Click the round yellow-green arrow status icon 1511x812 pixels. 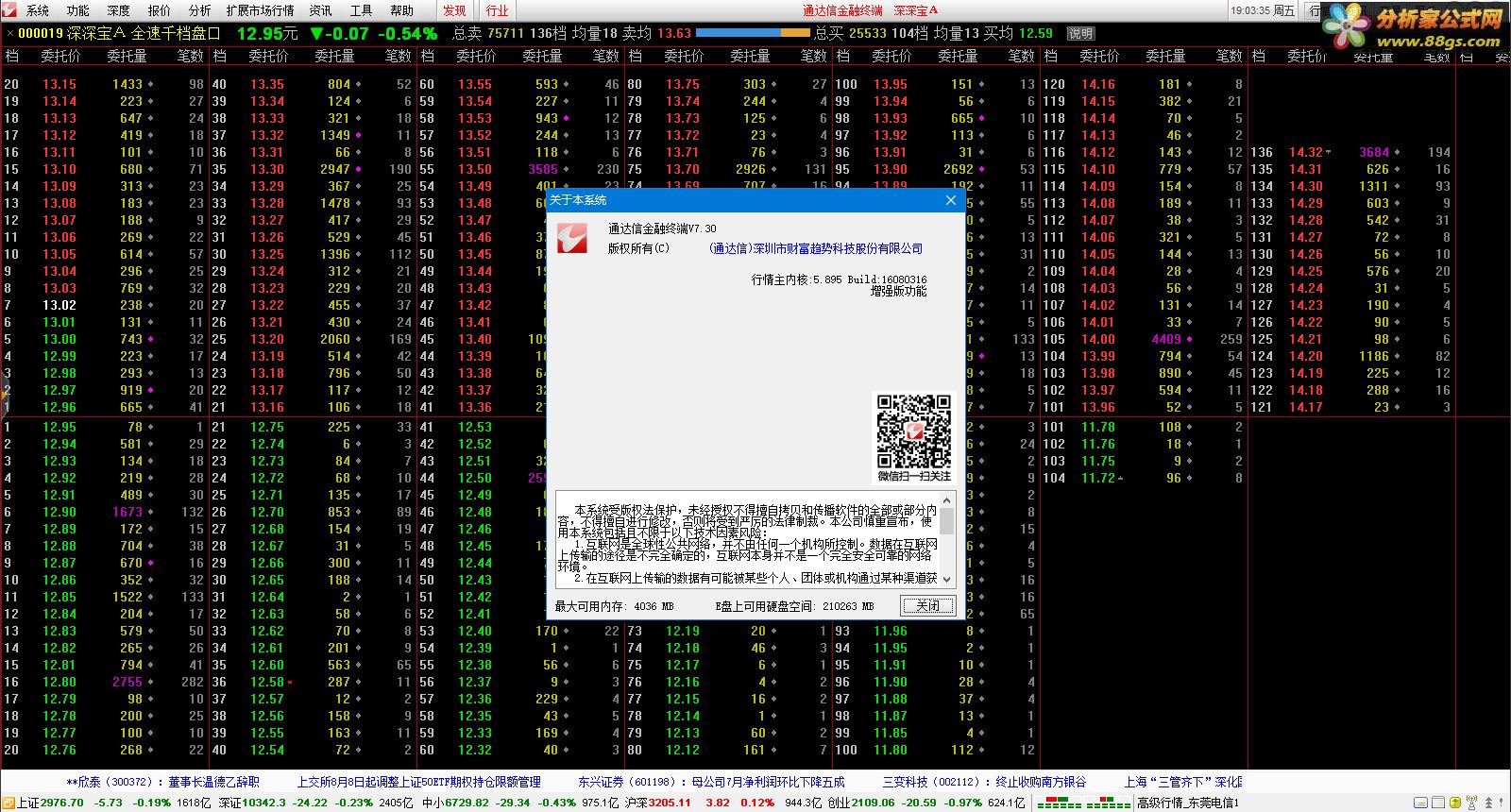tap(1455, 803)
